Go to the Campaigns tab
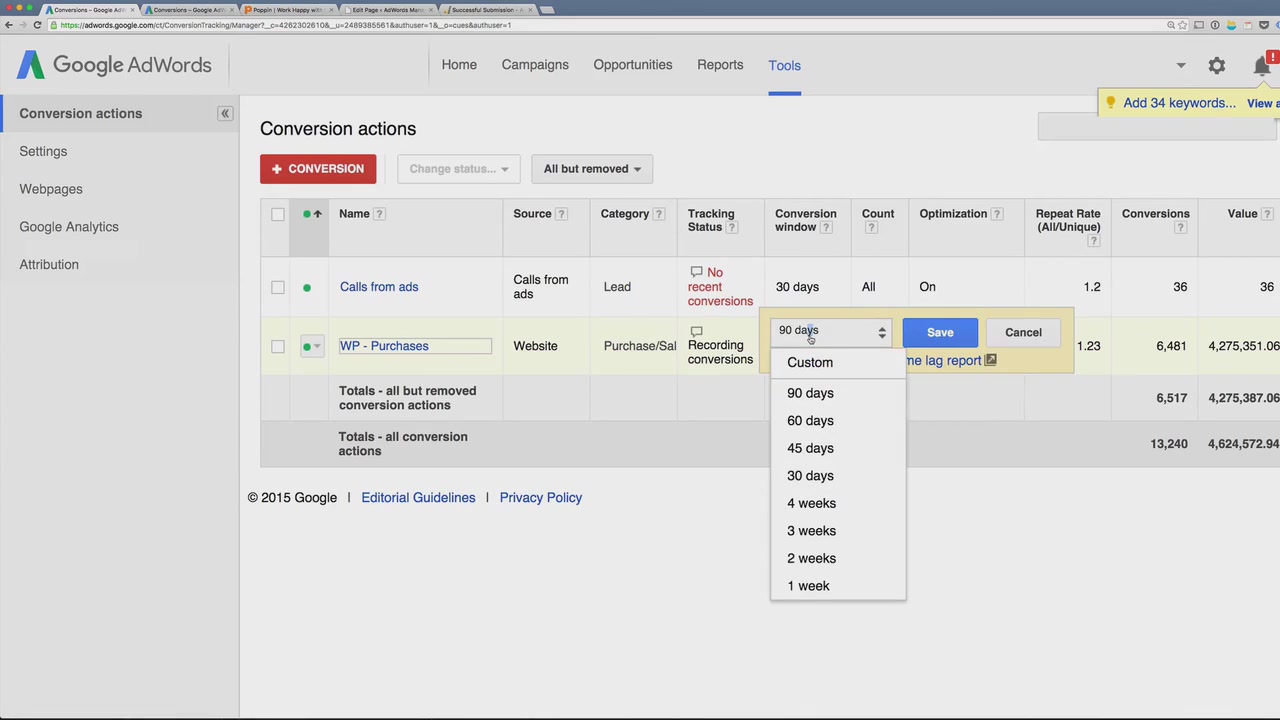This screenshot has height=720, width=1280. pyautogui.click(x=535, y=65)
